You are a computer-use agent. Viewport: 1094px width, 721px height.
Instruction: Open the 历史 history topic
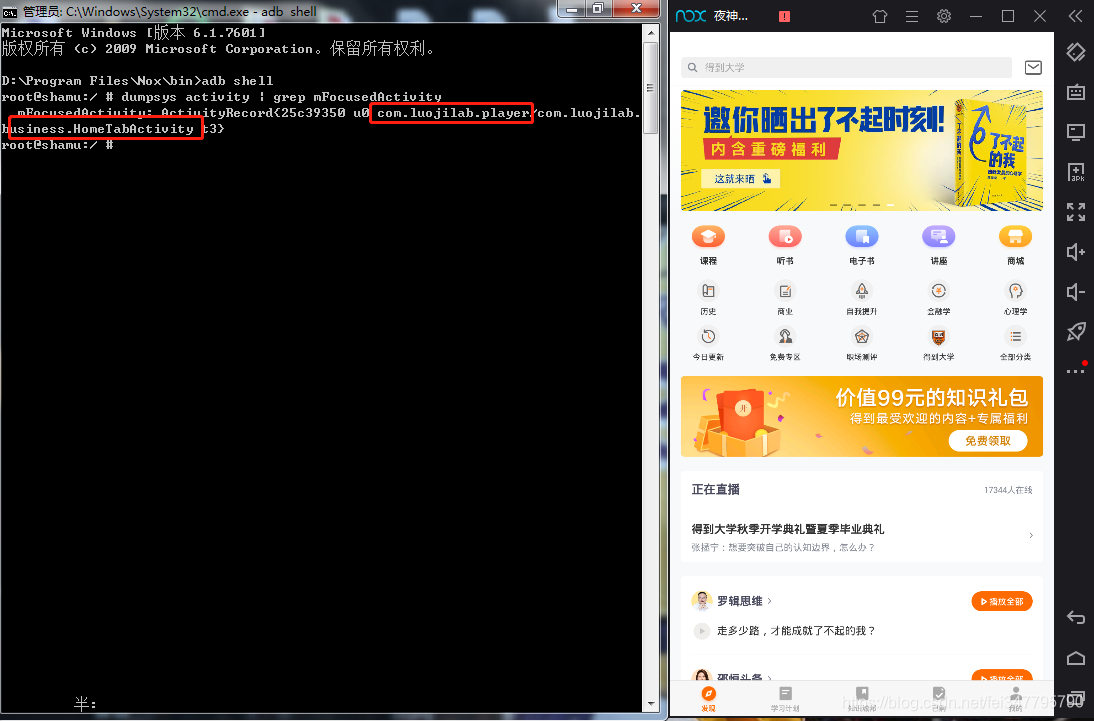[x=708, y=298]
